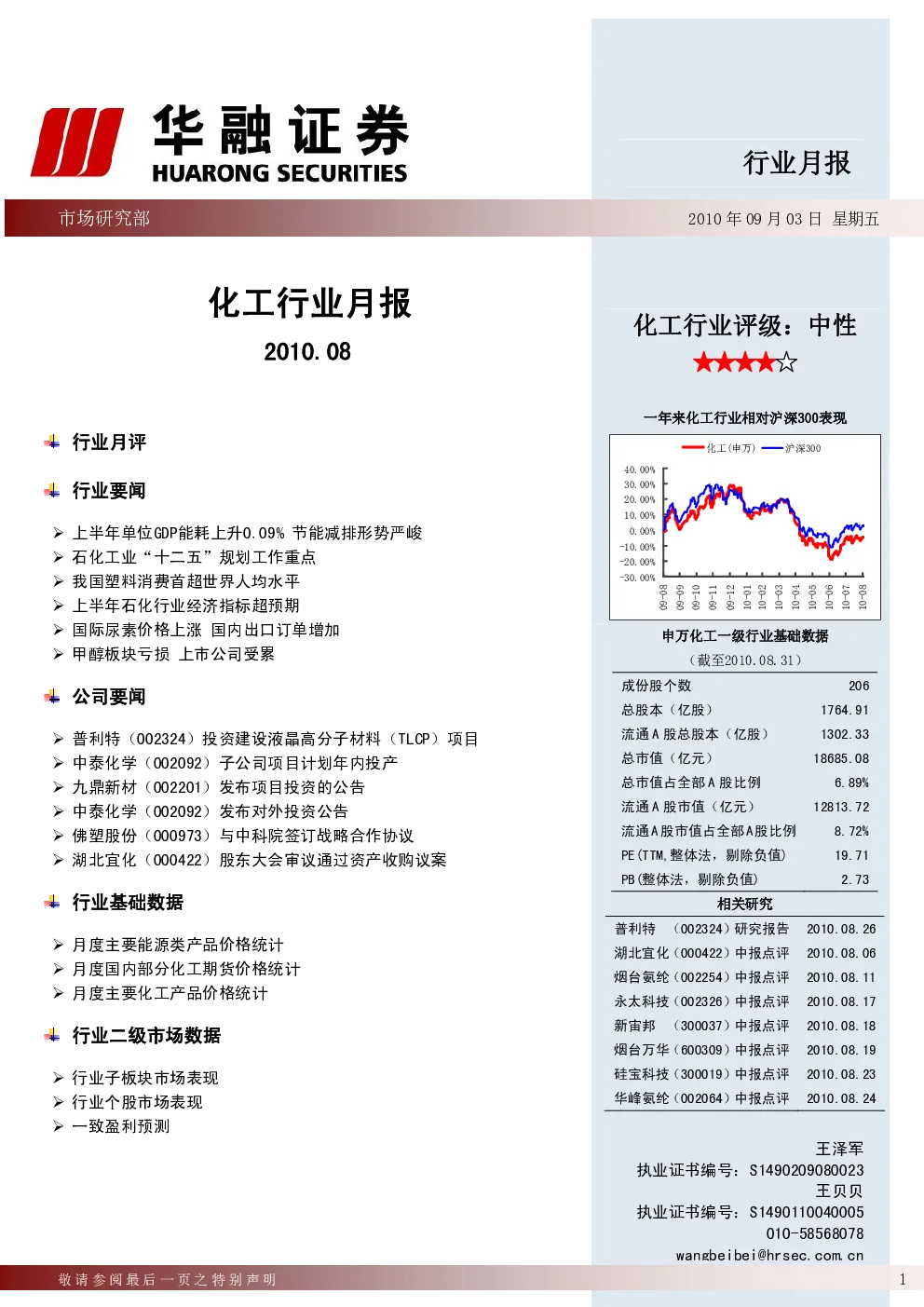924x1307 pixels.
Task: Click 华峰氨纶（002064）中报点评 row
Action: [x=745, y=1098]
